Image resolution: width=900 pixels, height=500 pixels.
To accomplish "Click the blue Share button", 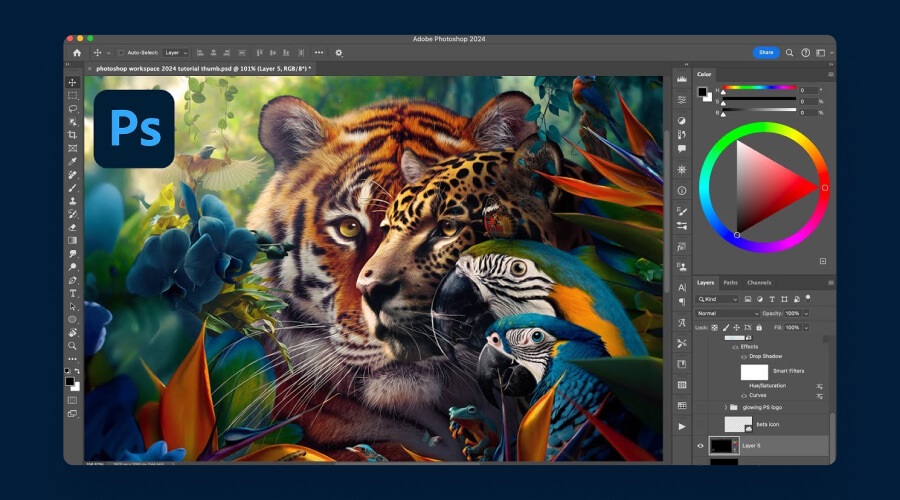I will pos(766,52).
